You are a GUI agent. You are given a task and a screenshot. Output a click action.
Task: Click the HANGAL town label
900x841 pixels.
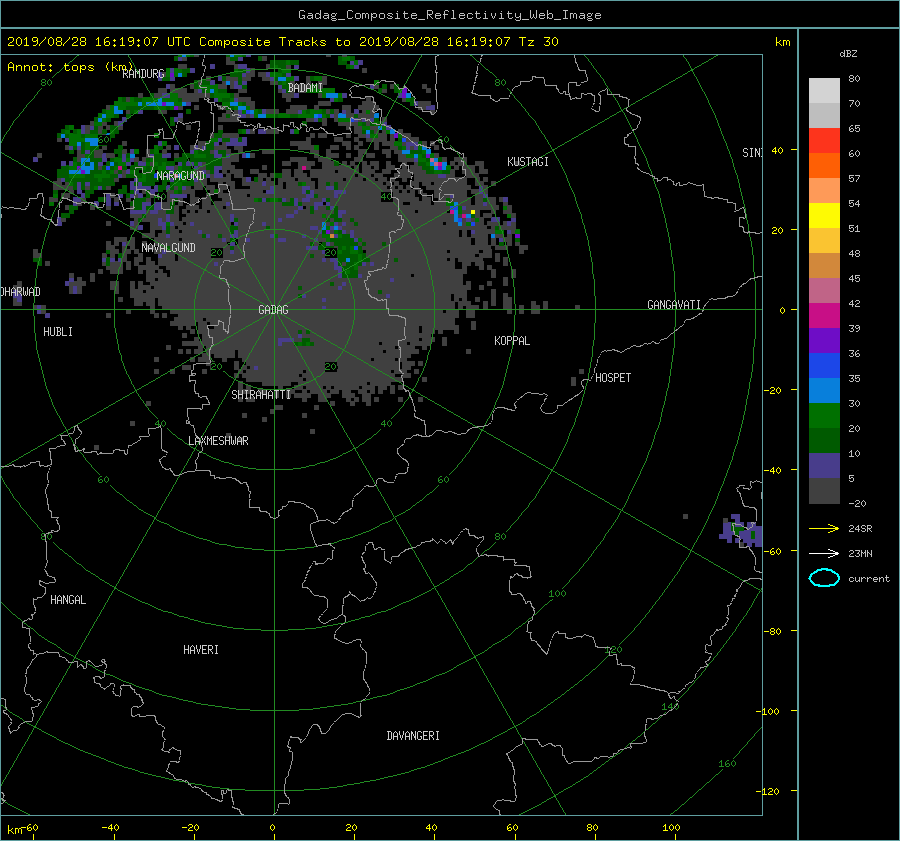point(68,600)
